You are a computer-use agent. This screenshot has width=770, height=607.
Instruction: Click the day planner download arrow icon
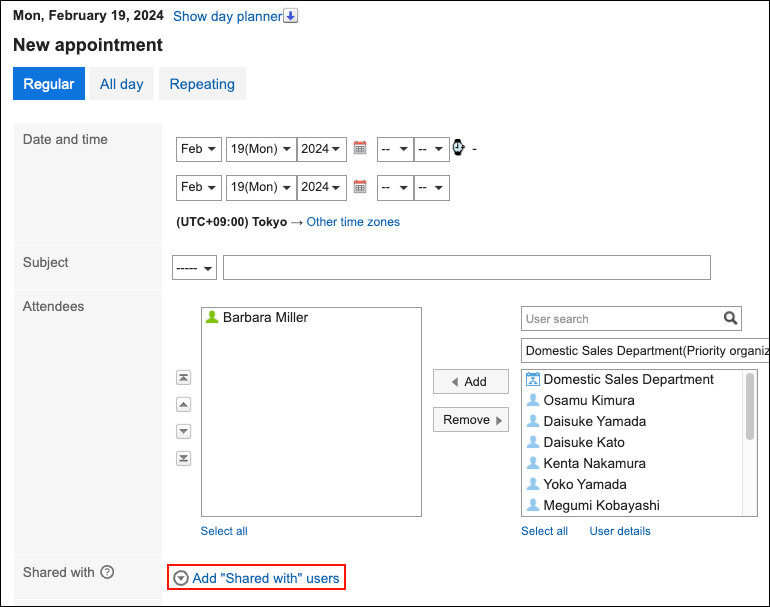pyautogui.click(x=291, y=16)
